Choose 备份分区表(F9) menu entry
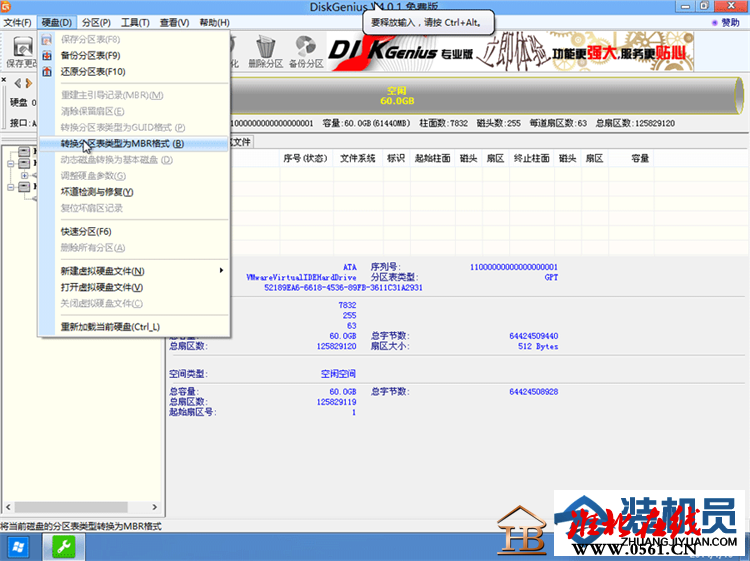The width and height of the screenshot is (750, 561). (133, 55)
